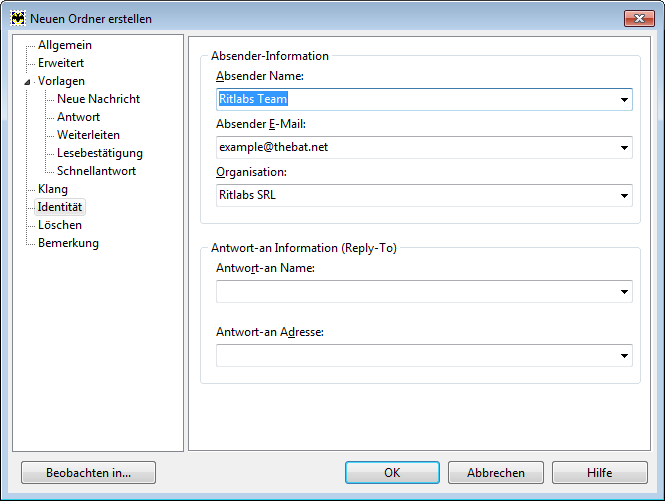Select Schnellantwort in the tree
Screen dimensions: 665x501
(x=96, y=171)
